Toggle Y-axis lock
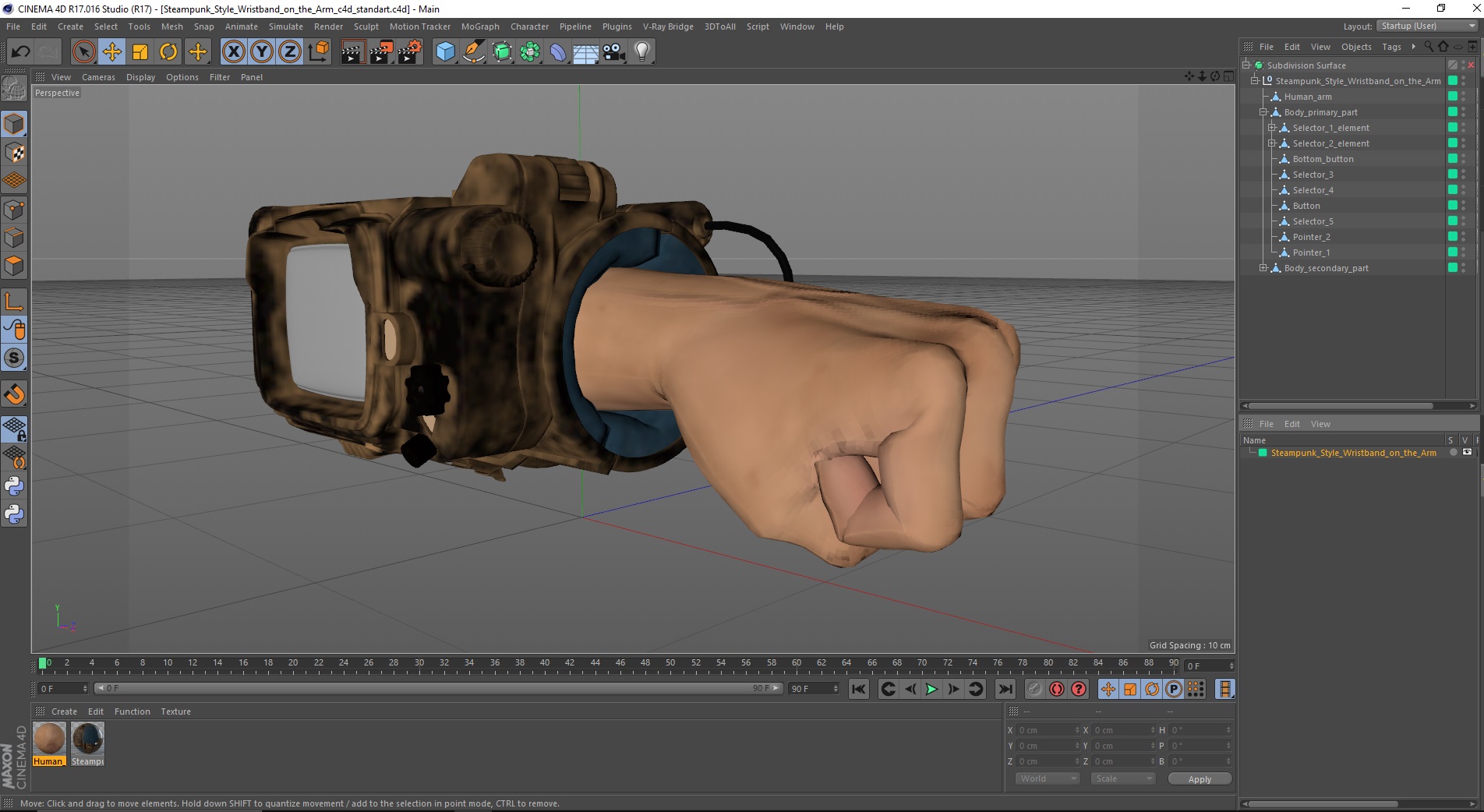The height and width of the screenshot is (812, 1484). tap(262, 52)
